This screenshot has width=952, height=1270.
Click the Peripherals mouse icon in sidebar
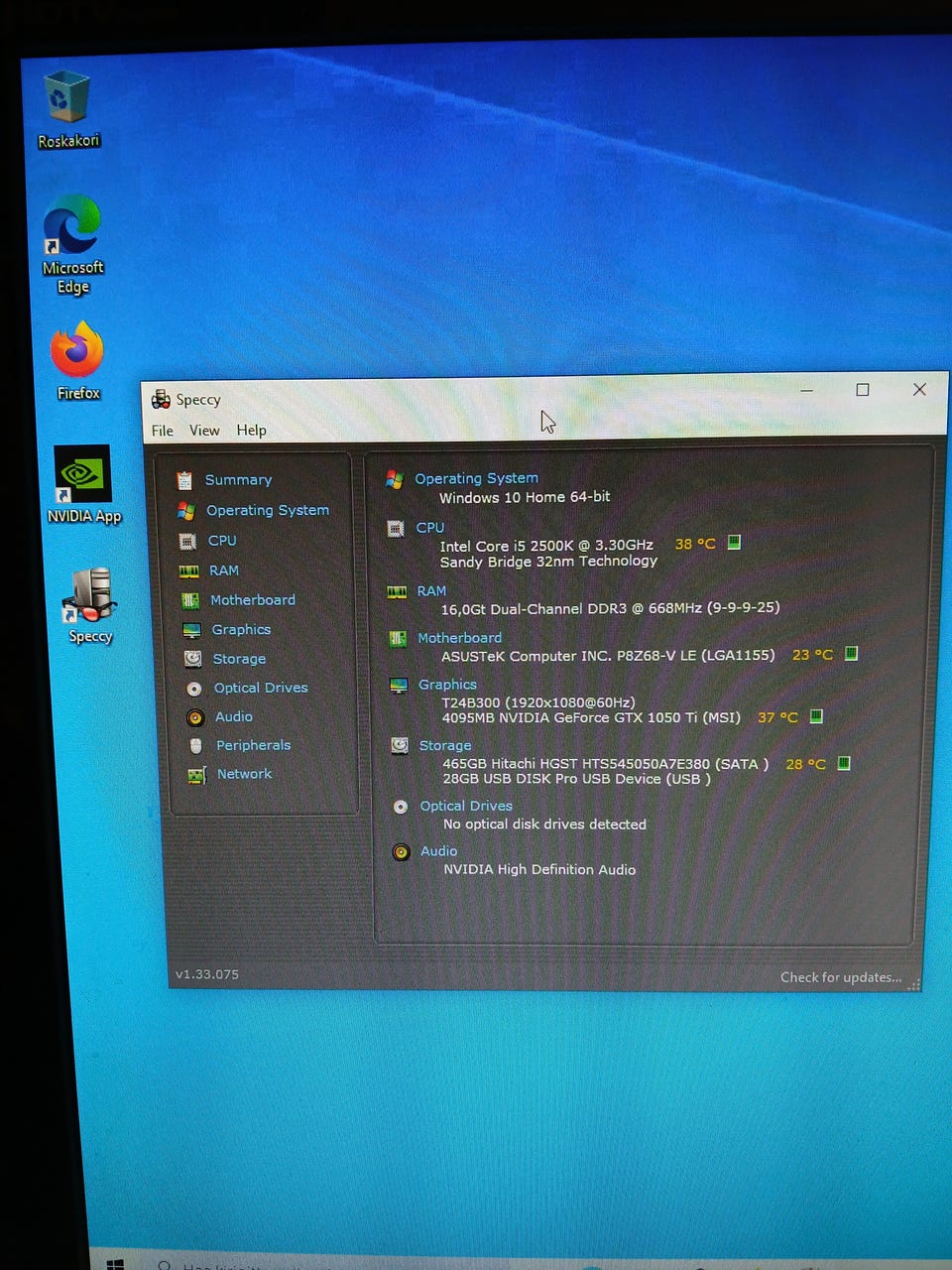(x=195, y=745)
